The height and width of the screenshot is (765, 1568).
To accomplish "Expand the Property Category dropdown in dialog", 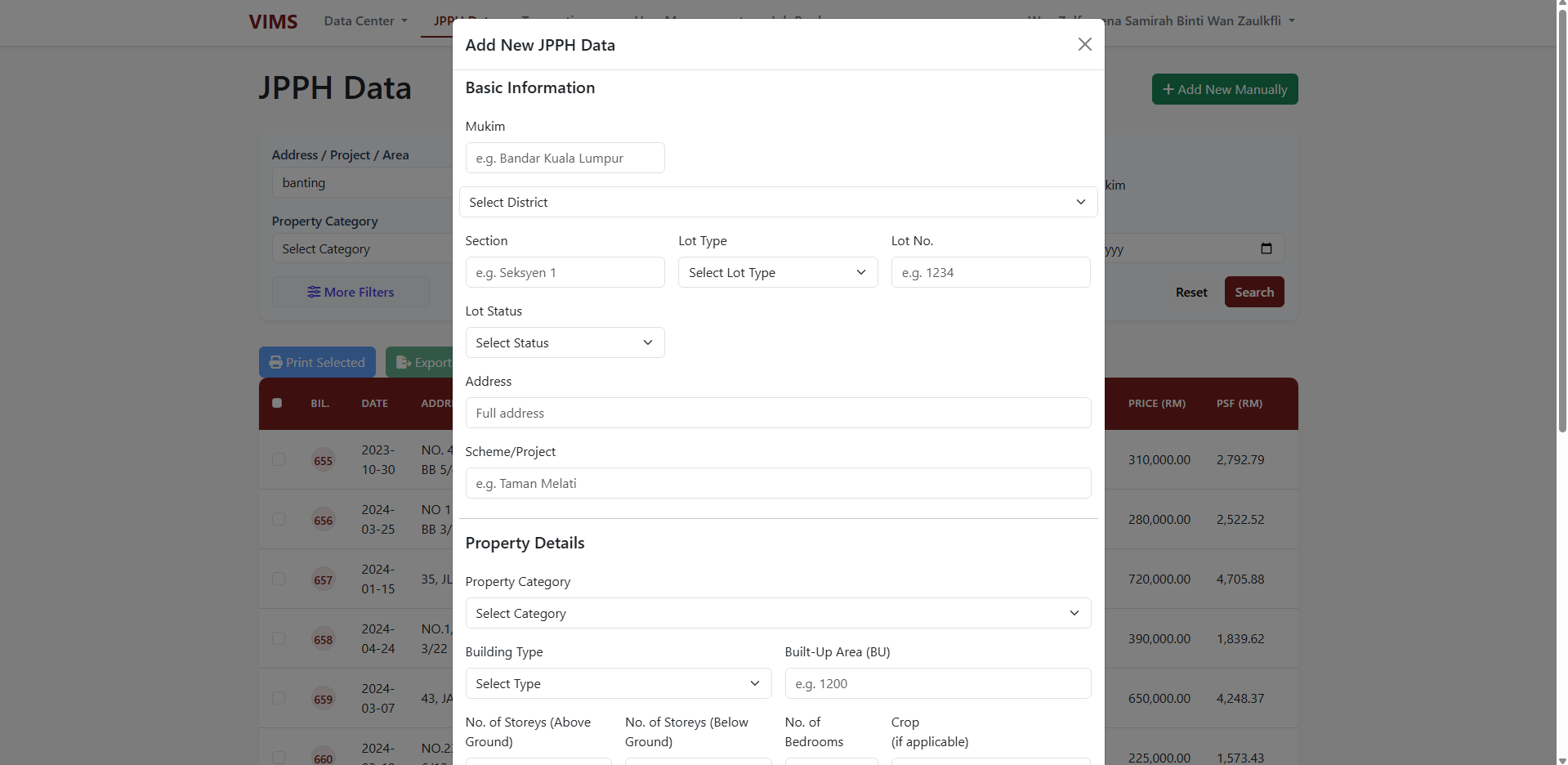I will click(x=777, y=613).
